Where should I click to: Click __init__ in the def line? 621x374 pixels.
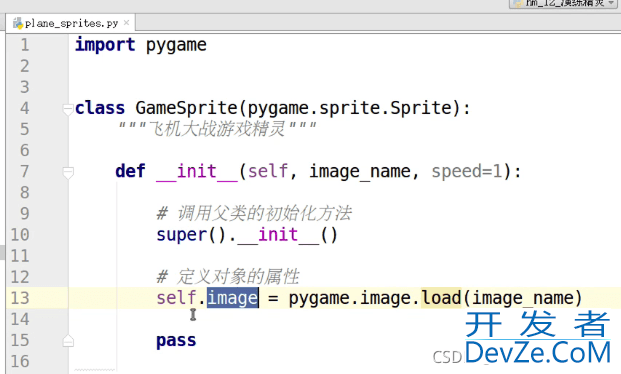(197, 172)
